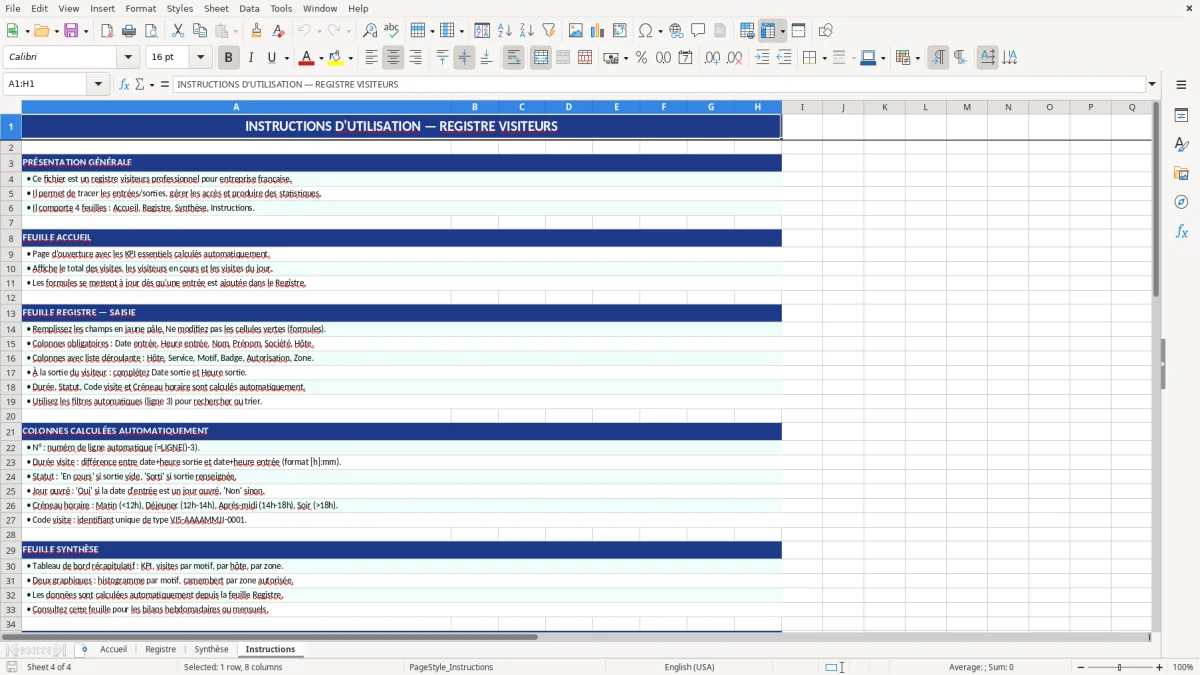
Task: Click the 100% zoom level
Action: click(x=1182, y=667)
